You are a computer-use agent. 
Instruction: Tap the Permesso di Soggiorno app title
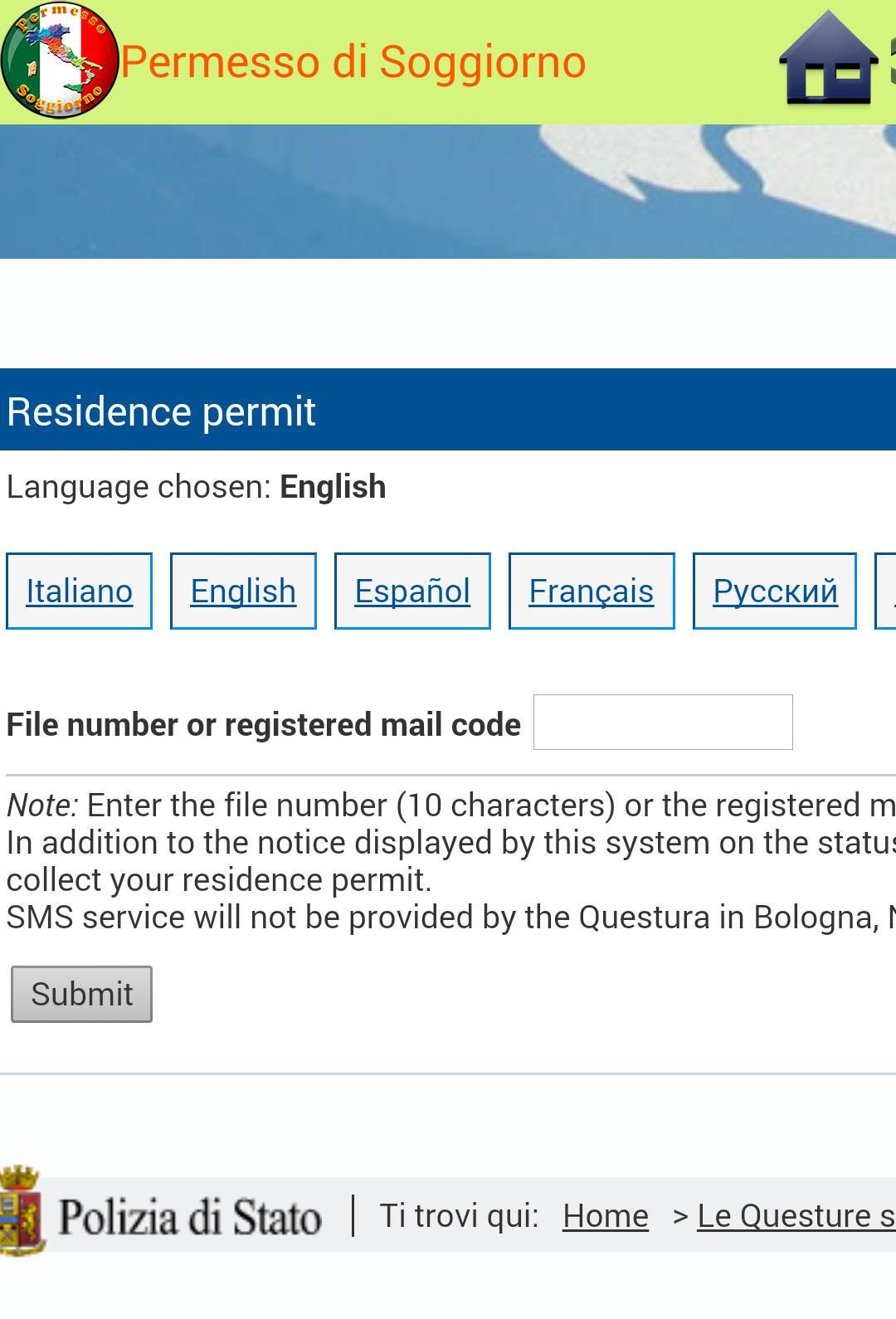[x=353, y=62]
